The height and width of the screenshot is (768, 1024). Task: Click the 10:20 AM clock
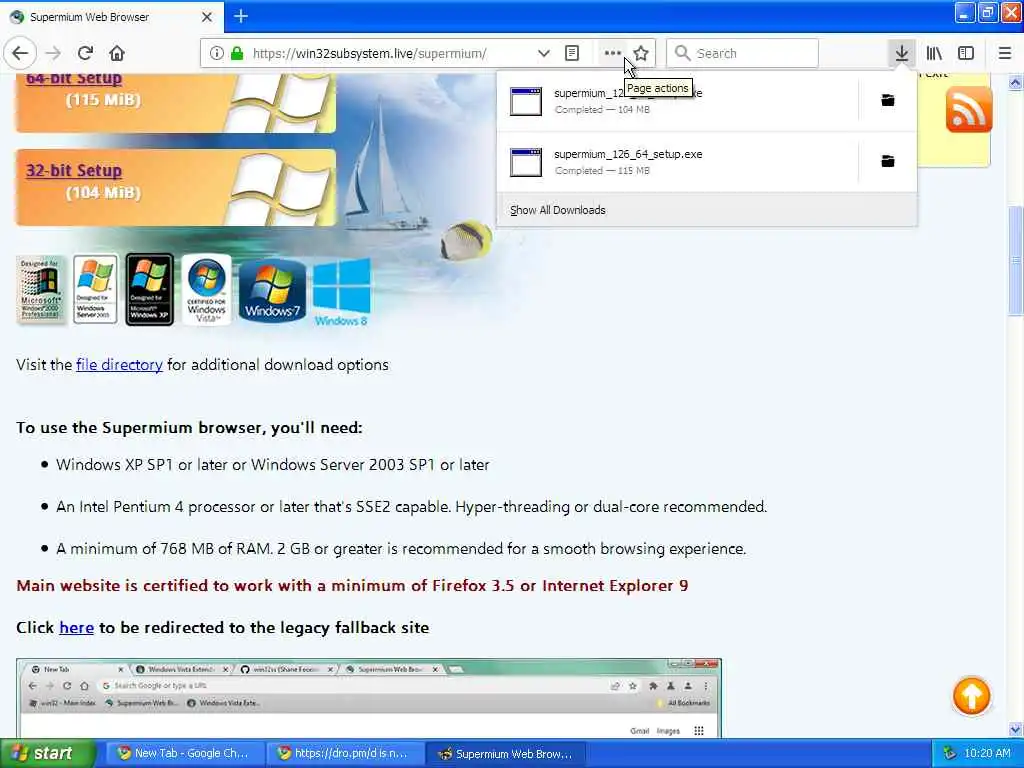[987, 754]
